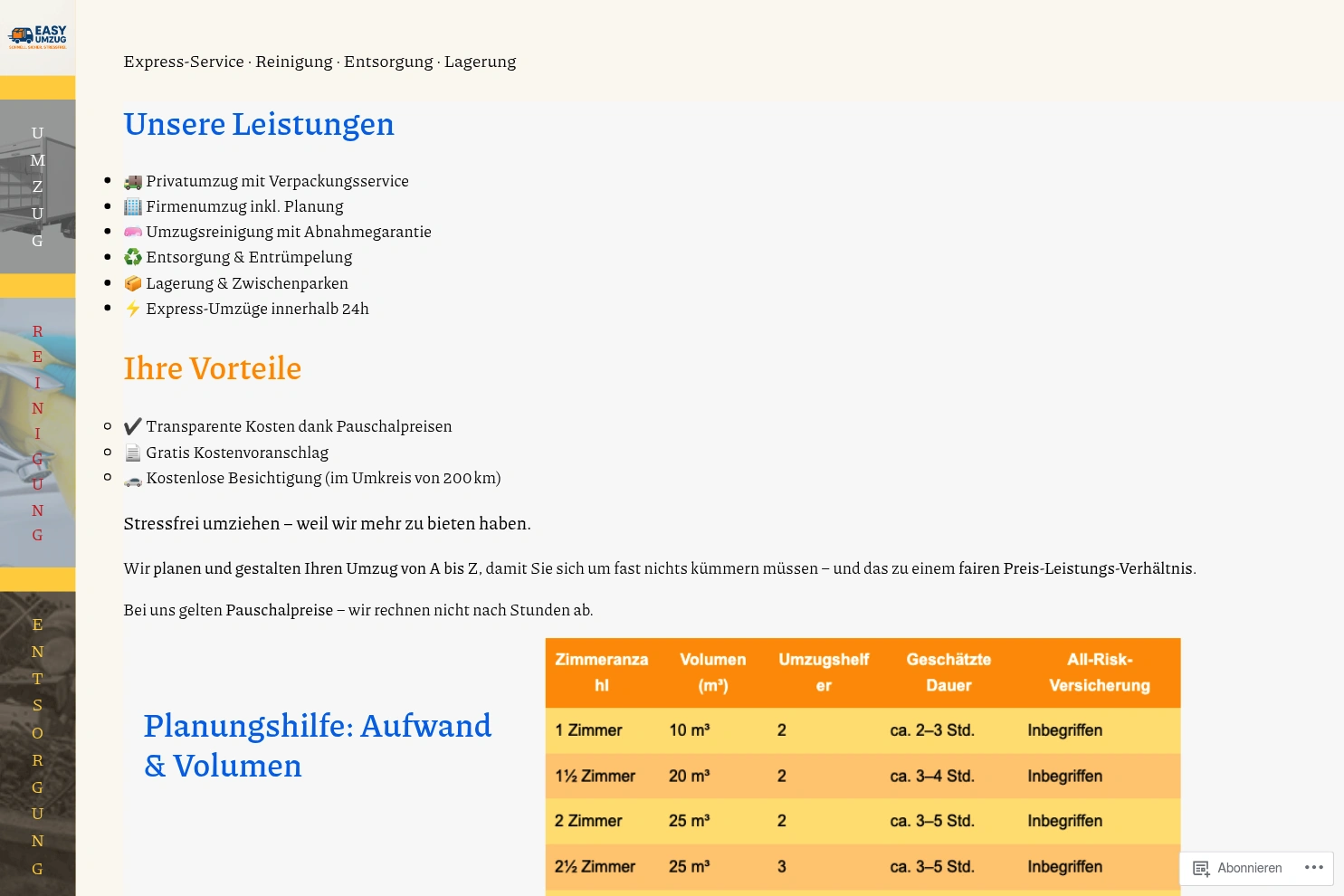1344x896 pixels.
Task: Click the building icon next to Firmenumzug
Action: 133,206
